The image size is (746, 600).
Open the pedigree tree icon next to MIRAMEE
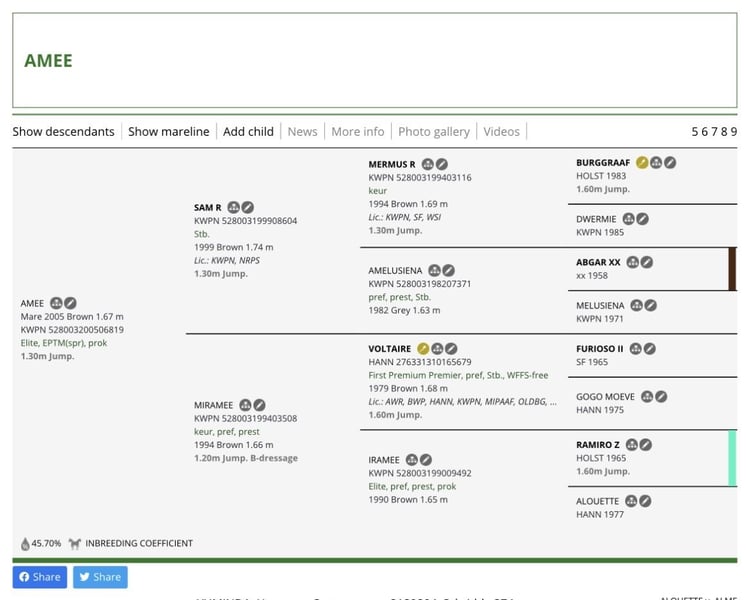[x=245, y=405]
